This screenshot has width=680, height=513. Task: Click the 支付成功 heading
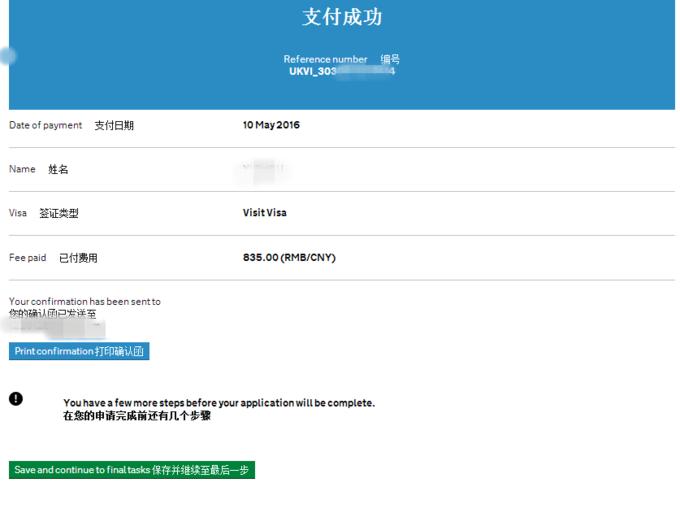tap(342, 17)
